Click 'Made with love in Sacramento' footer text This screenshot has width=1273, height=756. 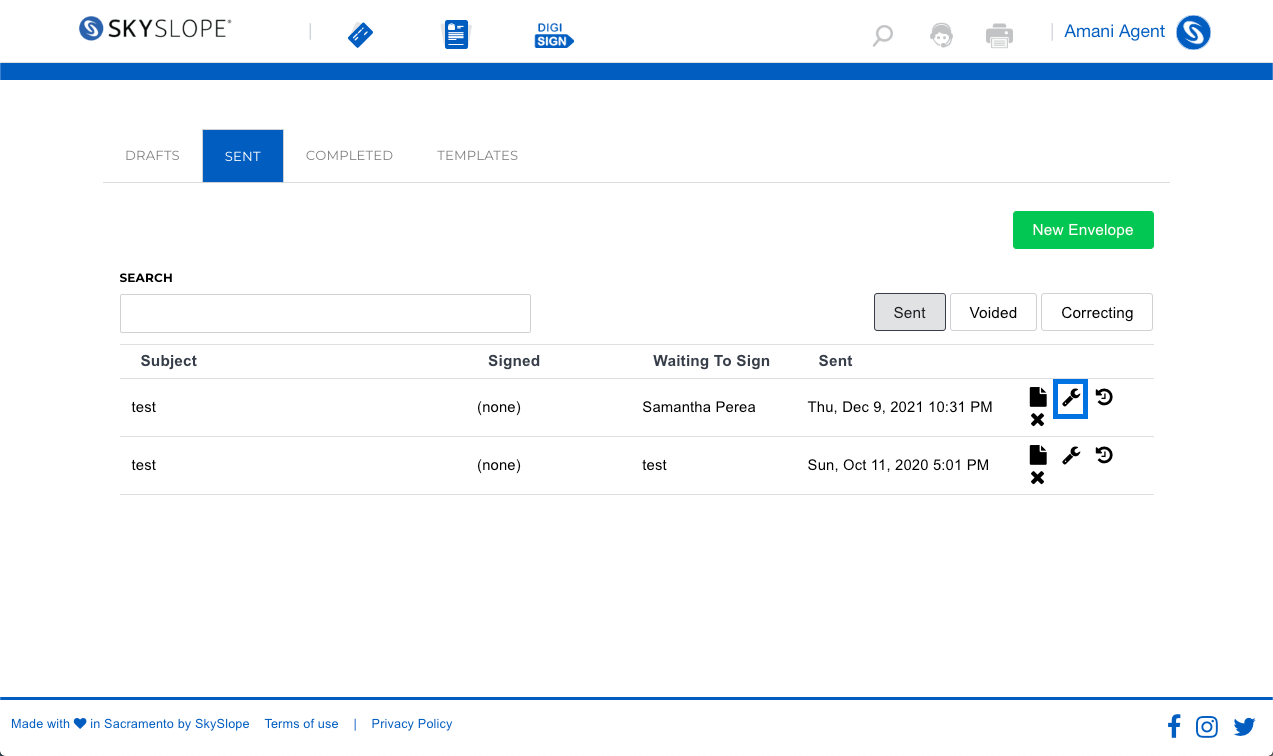130,724
